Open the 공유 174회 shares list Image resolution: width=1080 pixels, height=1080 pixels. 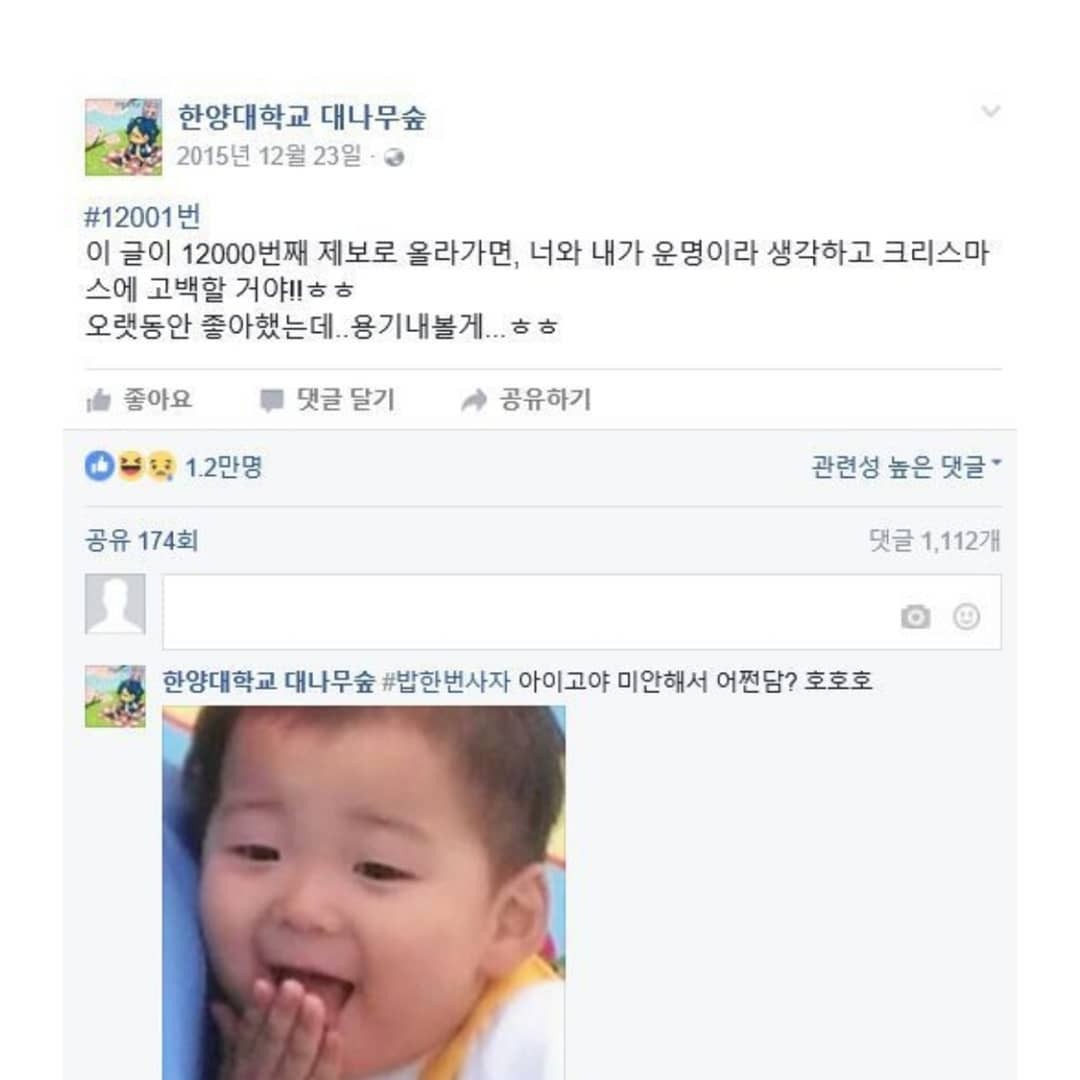click(141, 541)
